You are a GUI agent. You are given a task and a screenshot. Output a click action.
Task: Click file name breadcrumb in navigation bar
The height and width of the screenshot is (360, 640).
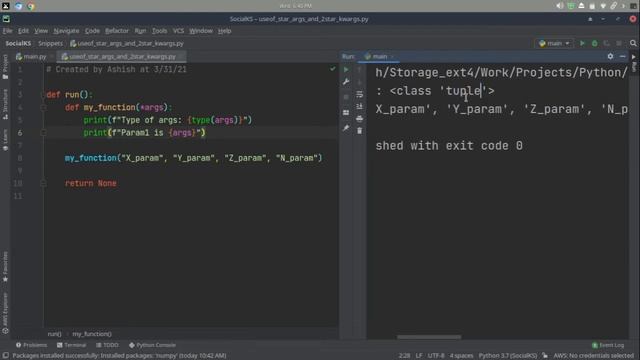127,43
